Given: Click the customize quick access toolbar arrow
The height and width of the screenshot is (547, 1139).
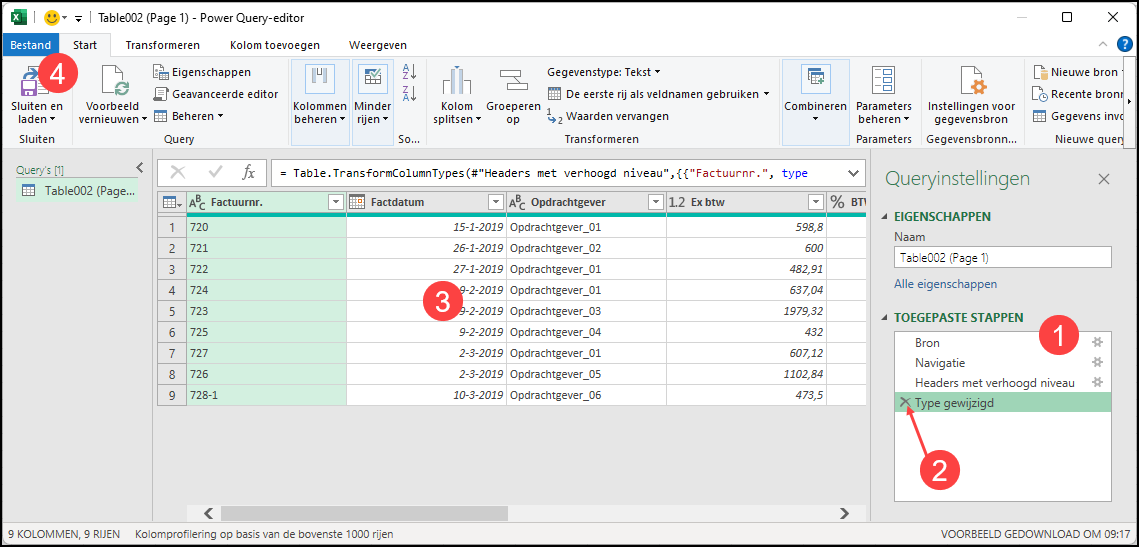Looking at the screenshot, I should (x=78, y=17).
